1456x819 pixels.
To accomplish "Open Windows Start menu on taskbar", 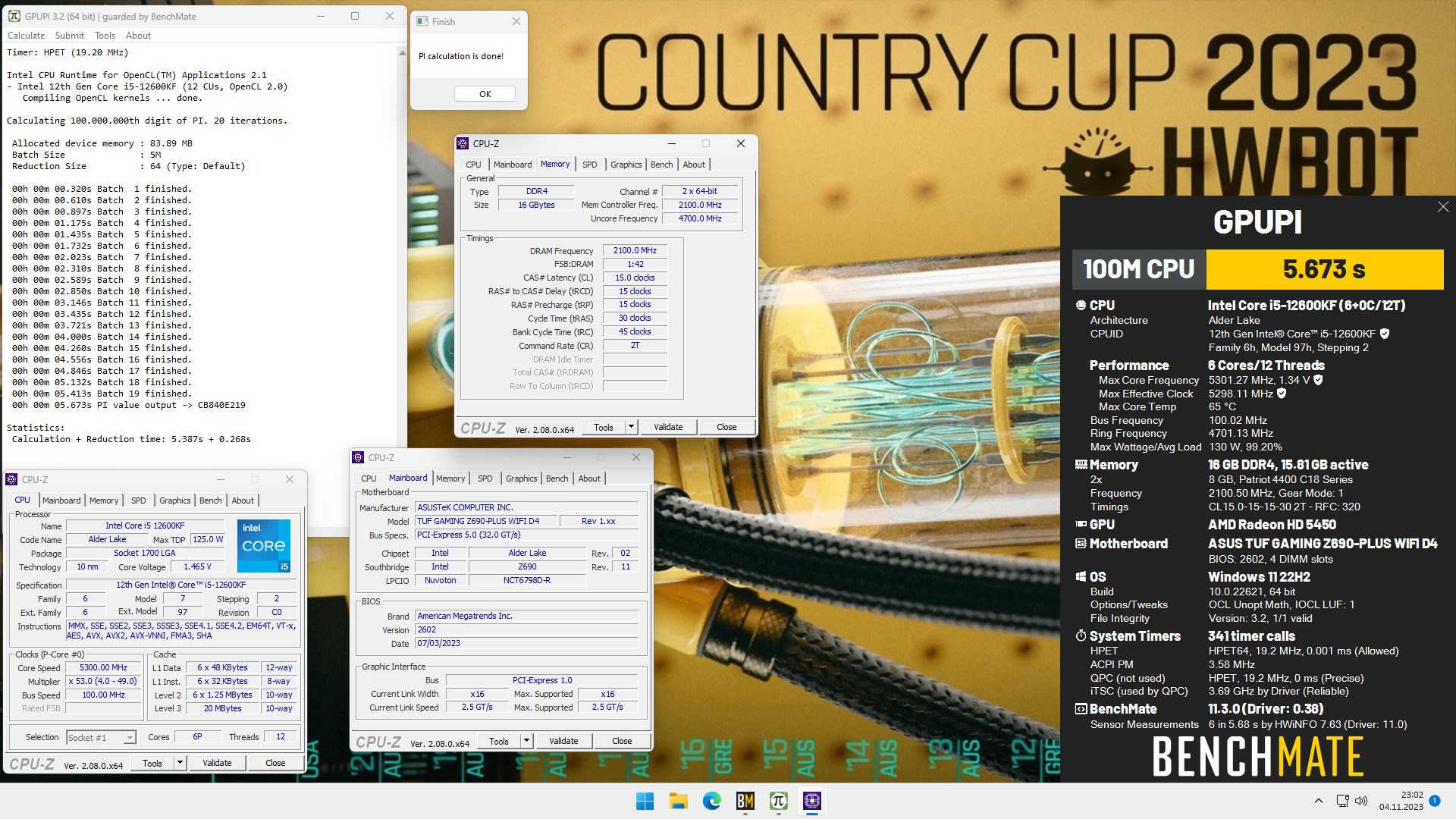I will click(645, 801).
